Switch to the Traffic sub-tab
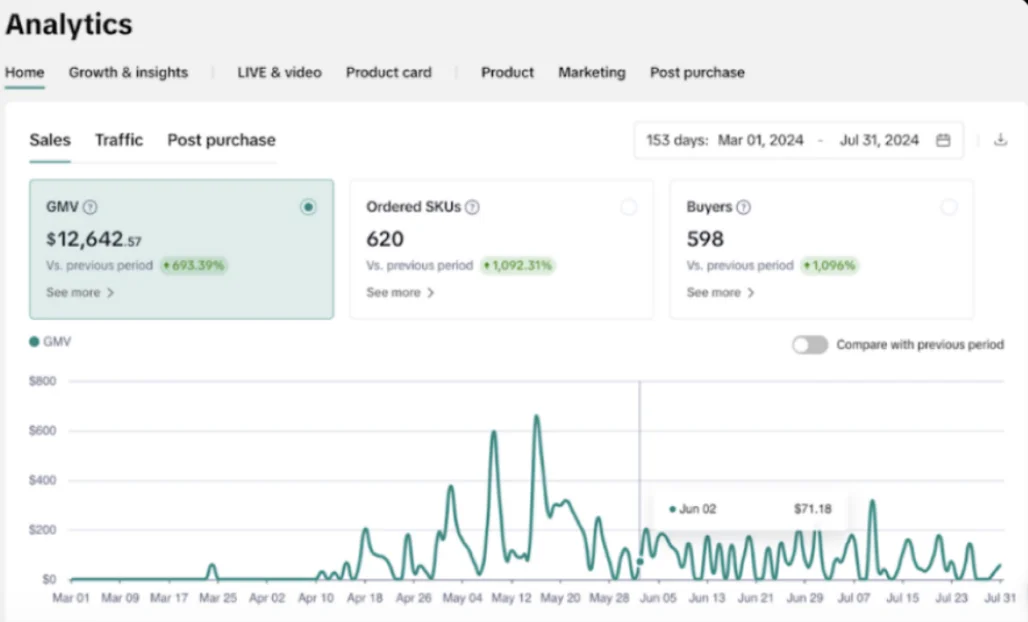Viewport: 1028px width, 622px height. [119, 140]
